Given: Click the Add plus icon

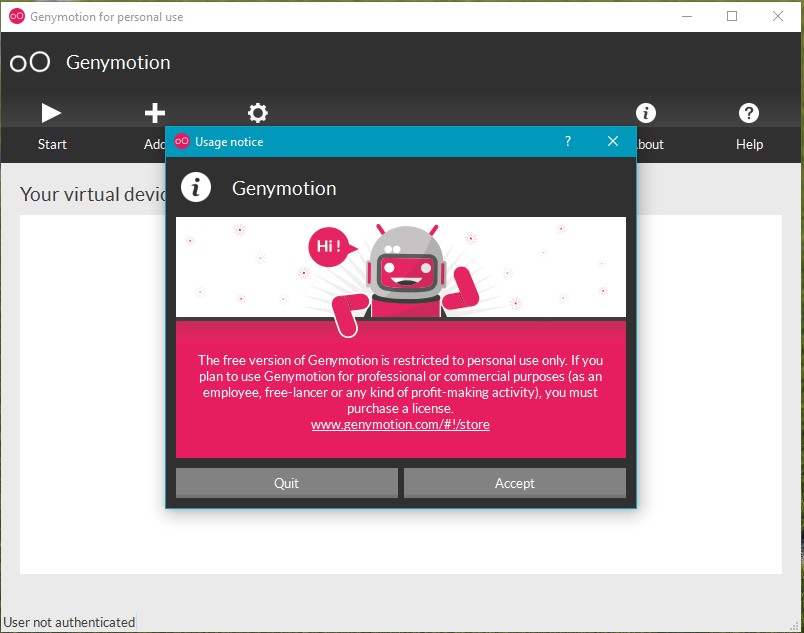Looking at the screenshot, I should (x=154, y=113).
